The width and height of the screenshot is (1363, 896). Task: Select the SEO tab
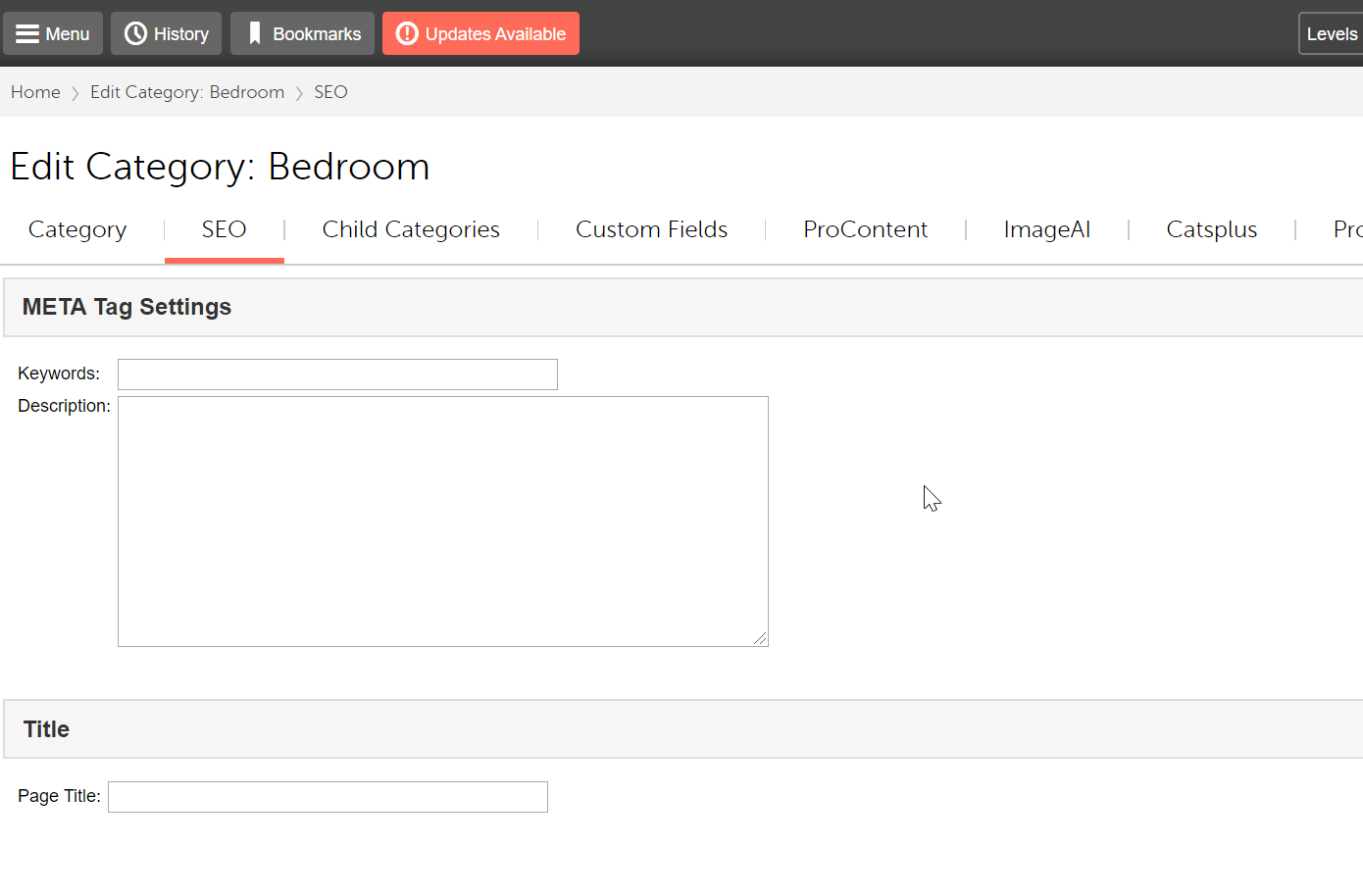pos(224,229)
